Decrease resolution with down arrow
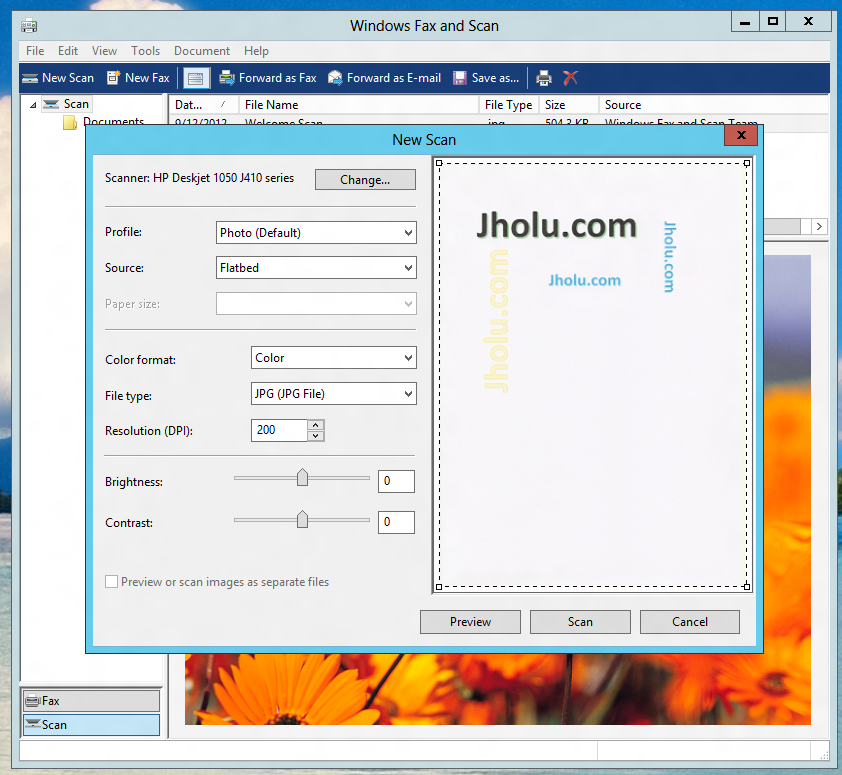This screenshot has width=842, height=775. 316,436
